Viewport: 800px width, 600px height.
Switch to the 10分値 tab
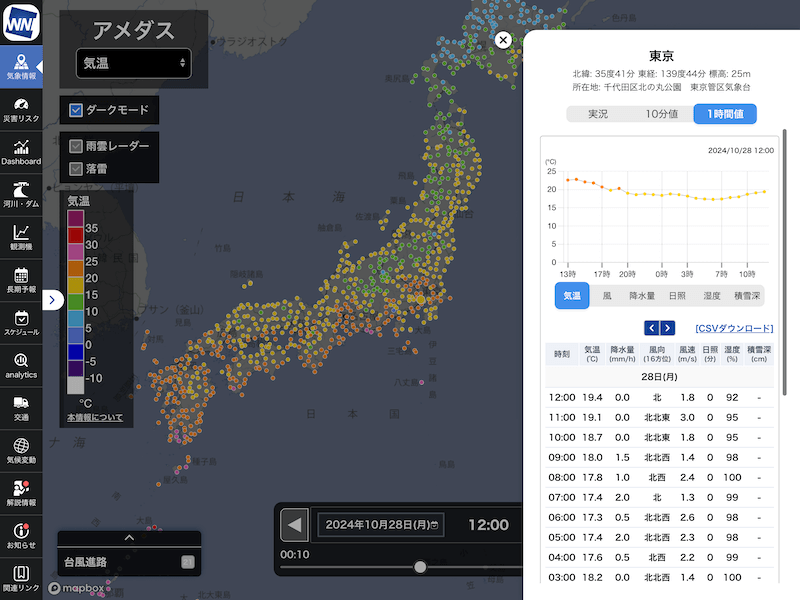pos(661,114)
